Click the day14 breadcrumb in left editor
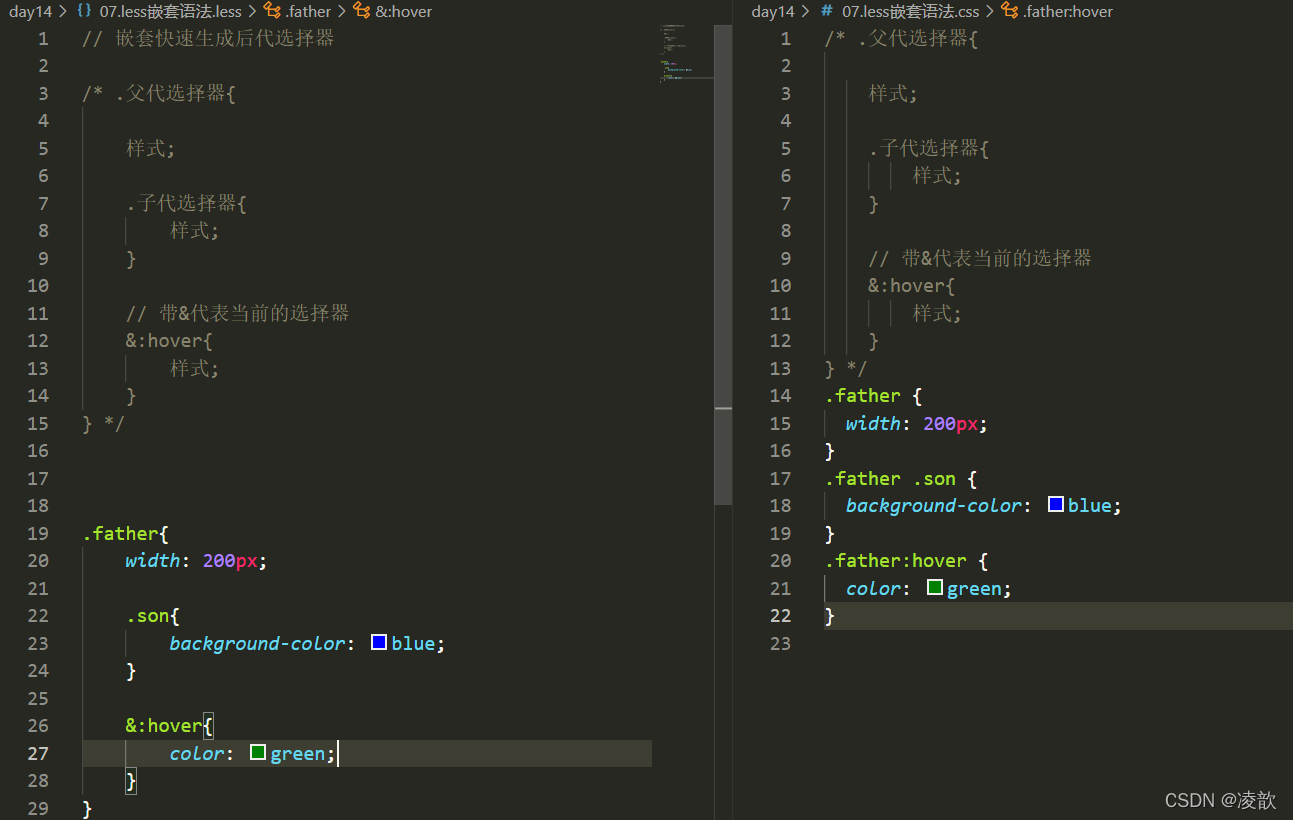The height and width of the screenshot is (820, 1293). [x=30, y=11]
